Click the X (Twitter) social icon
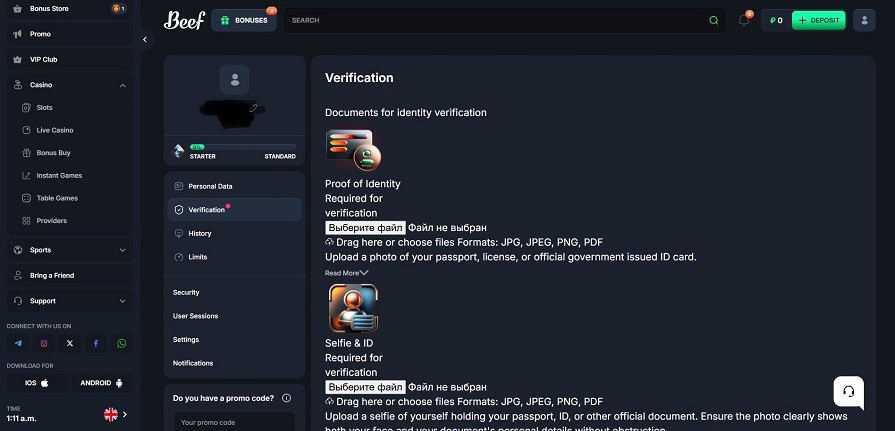Image resolution: width=895 pixels, height=431 pixels. [x=70, y=343]
